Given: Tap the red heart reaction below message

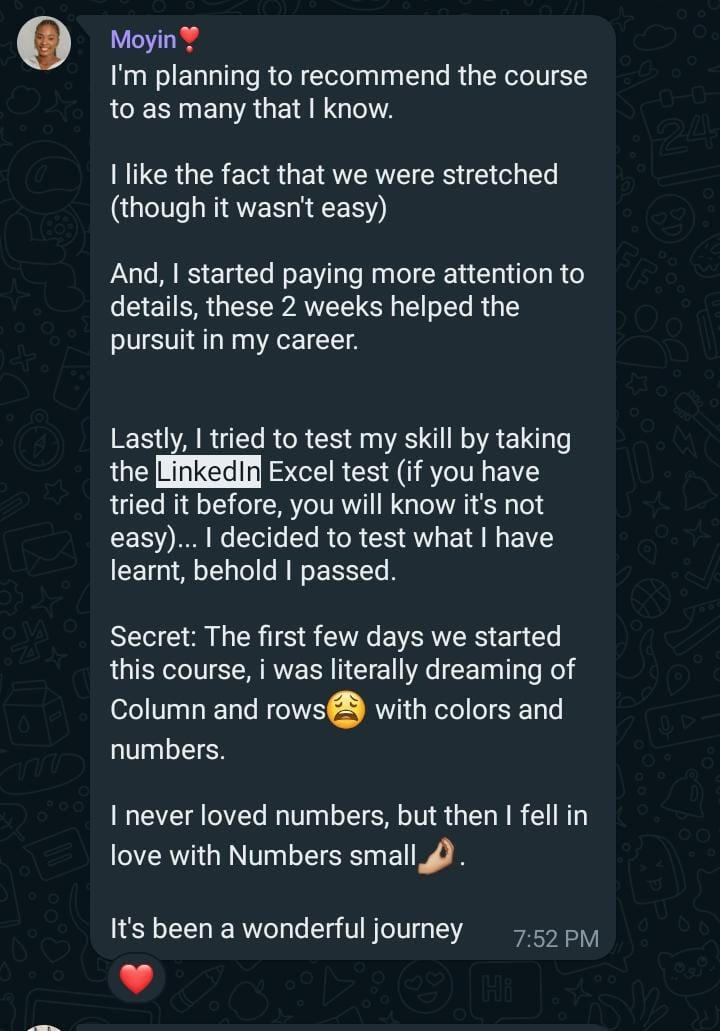Looking at the screenshot, I should click(x=136, y=978).
